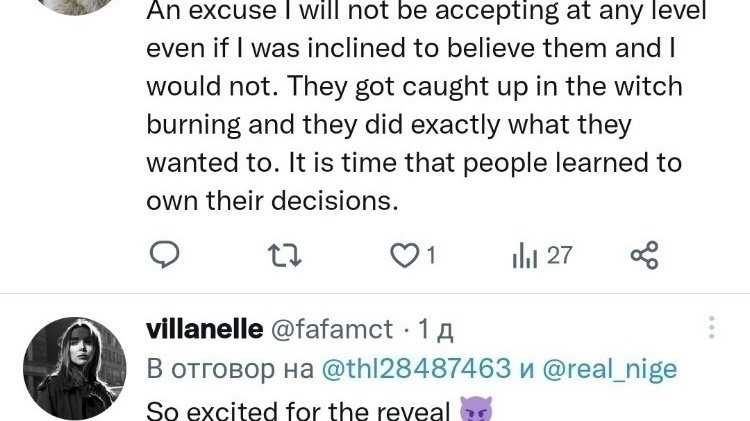Open the purple devil emoji in reply
Image resolution: width=750 pixels, height=421 pixels.
[x=470, y=410]
